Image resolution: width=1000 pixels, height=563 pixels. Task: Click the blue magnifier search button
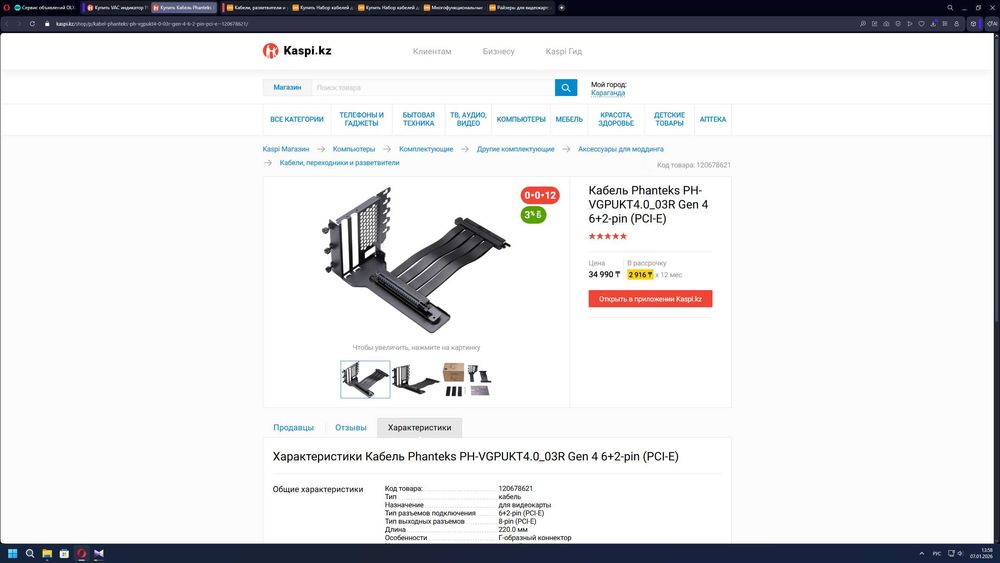tap(566, 87)
